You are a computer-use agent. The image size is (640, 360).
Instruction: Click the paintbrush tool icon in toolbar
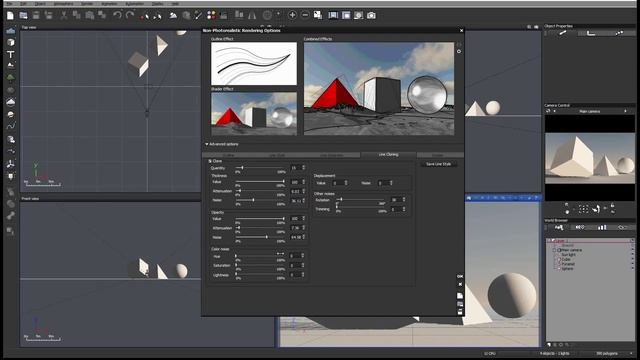(x=198, y=16)
